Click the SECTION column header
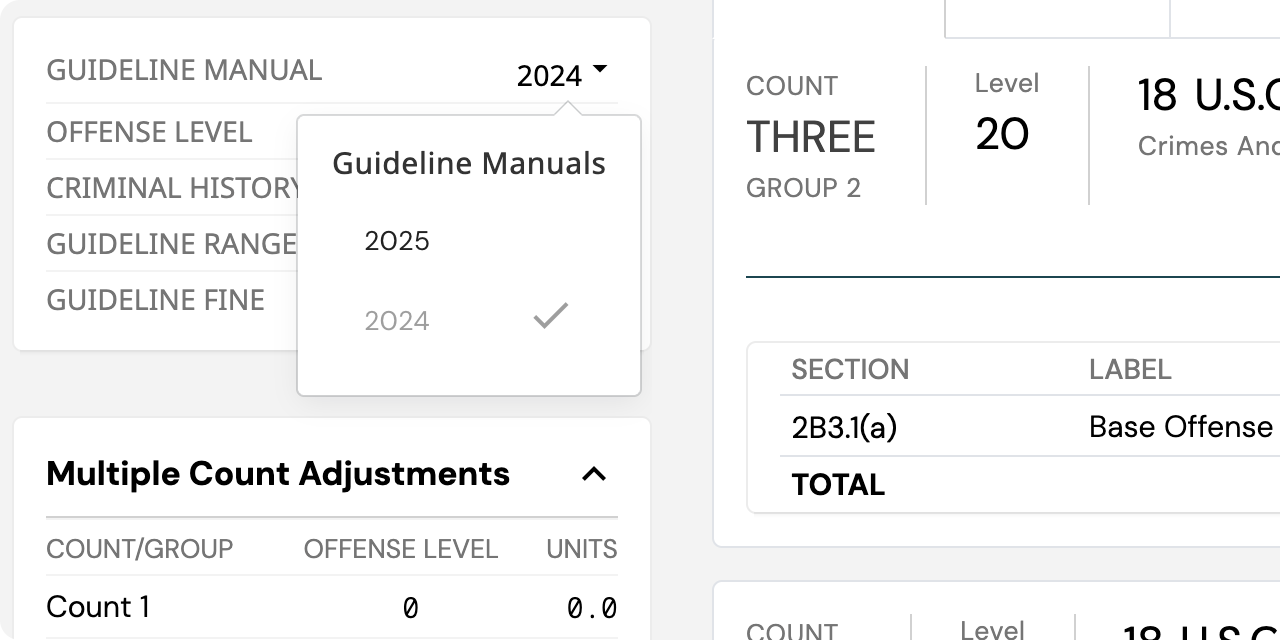Viewport: 1280px width, 640px height. click(850, 370)
